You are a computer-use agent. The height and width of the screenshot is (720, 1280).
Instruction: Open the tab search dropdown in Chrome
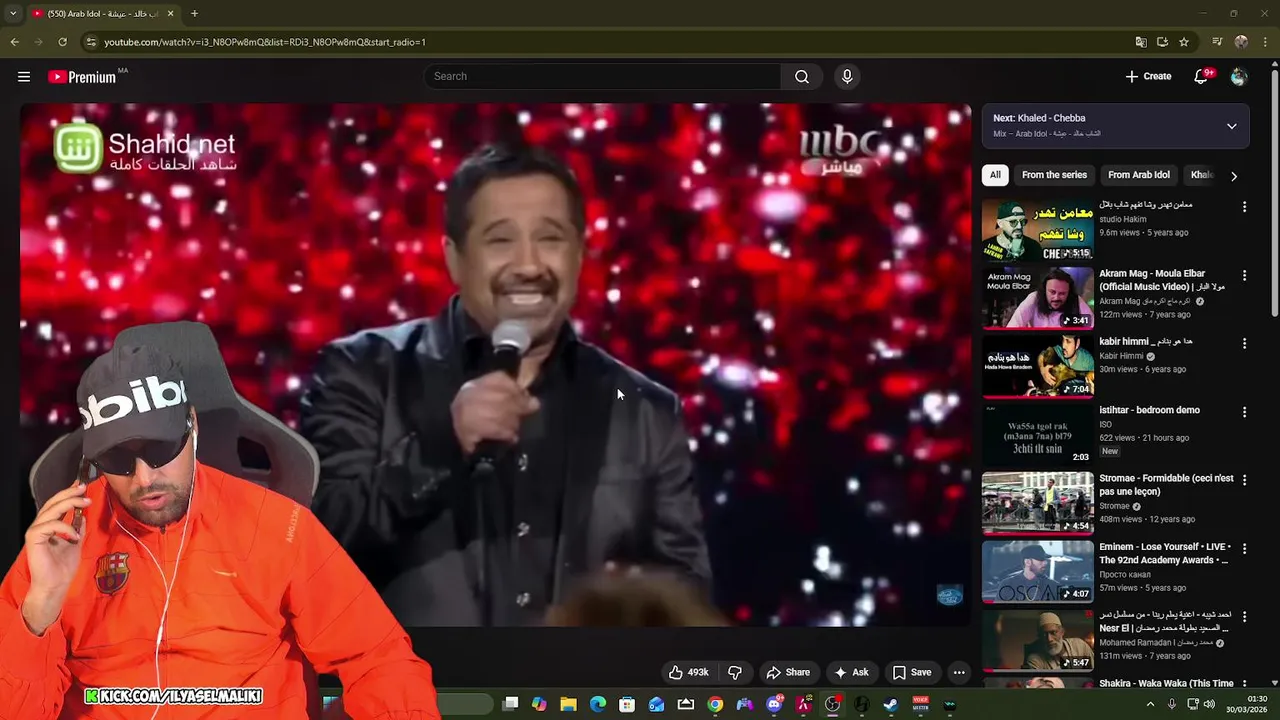tap(13, 14)
